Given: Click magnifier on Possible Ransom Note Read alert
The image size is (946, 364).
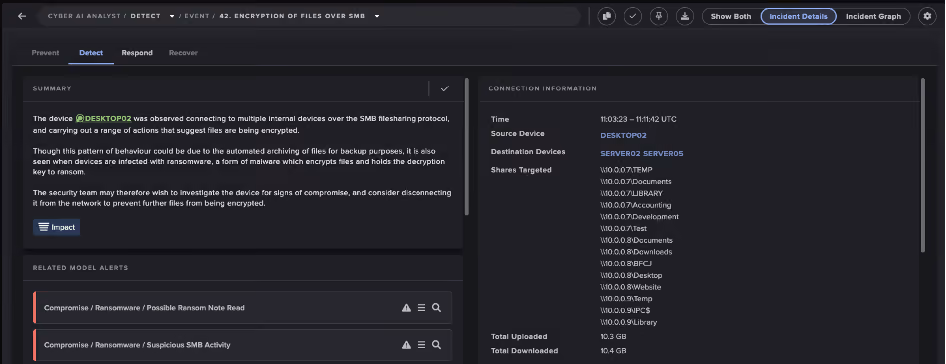Looking at the screenshot, I should pos(436,308).
